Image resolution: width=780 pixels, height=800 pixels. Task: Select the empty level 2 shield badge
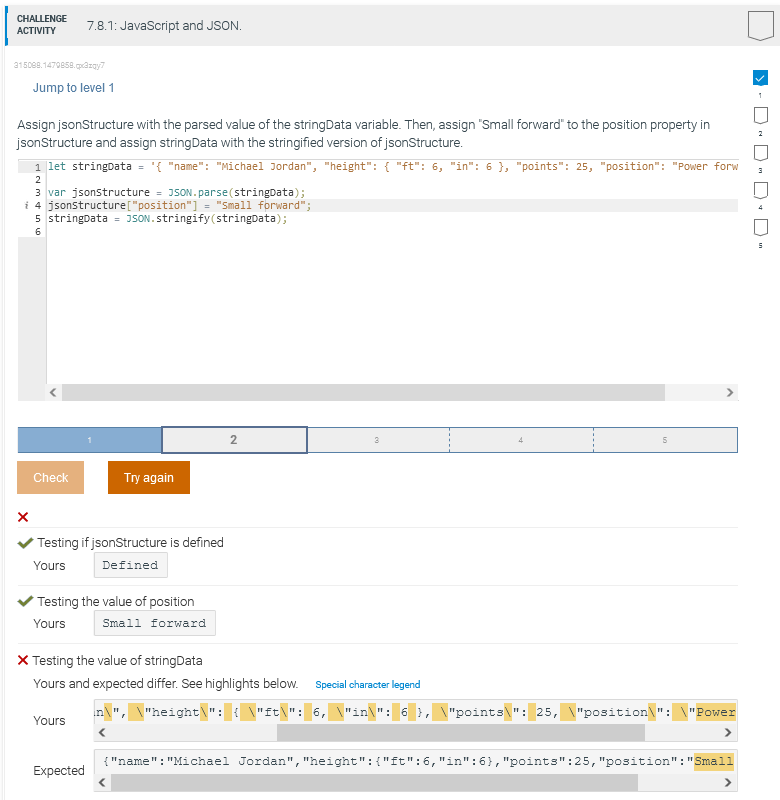(x=761, y=117)
